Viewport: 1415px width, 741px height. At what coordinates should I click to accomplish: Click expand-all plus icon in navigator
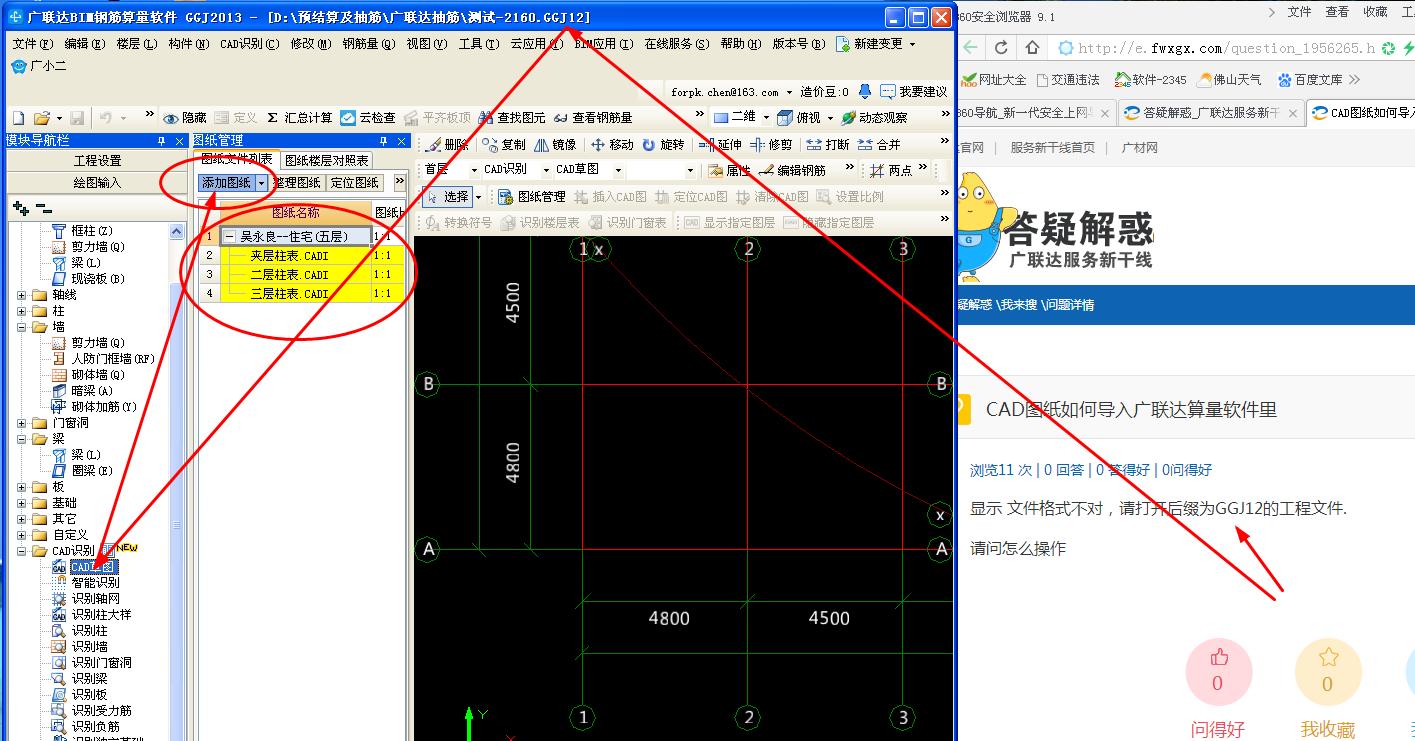tap(20, 208)
